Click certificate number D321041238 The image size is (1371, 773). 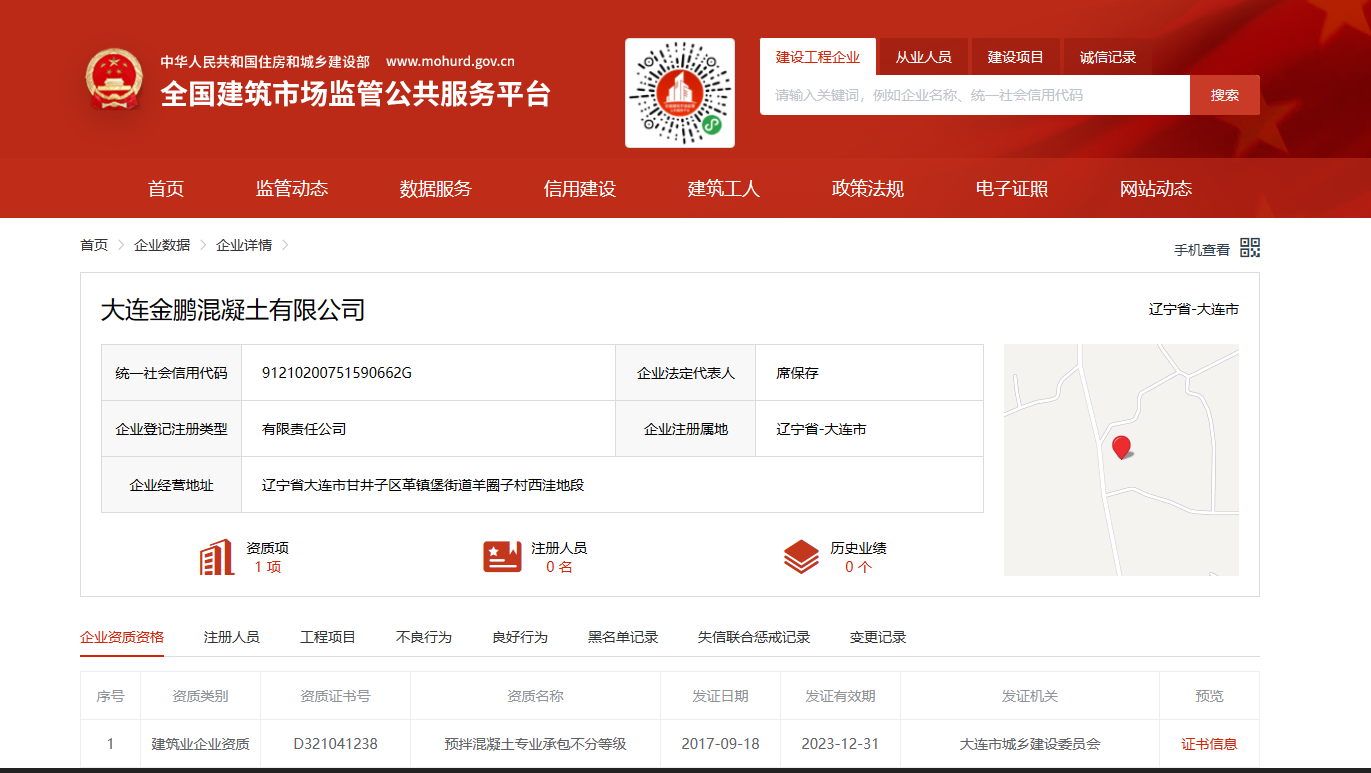336,744
